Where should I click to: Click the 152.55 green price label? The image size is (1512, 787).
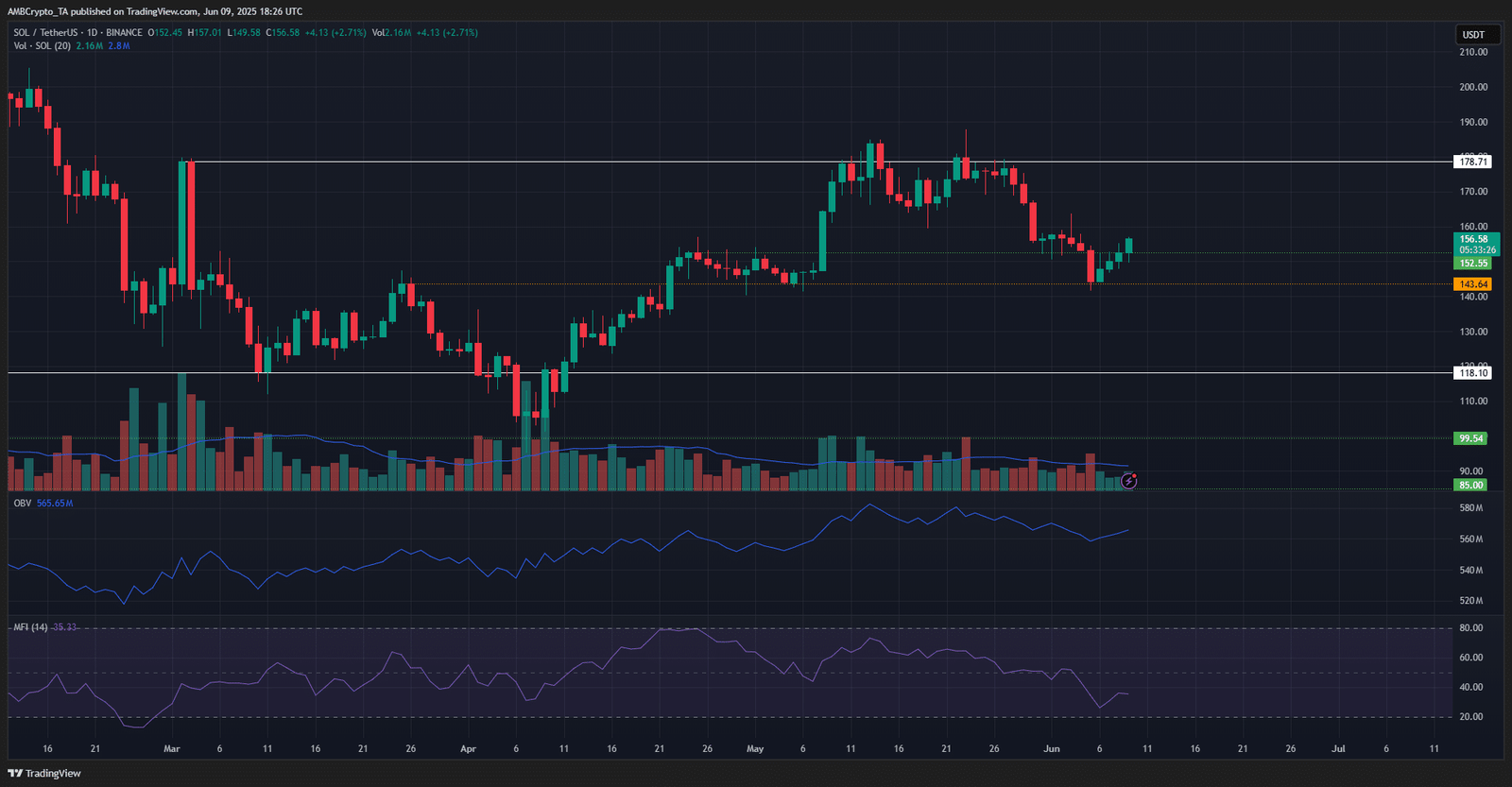pyautogui.click(x=1472, y=264)
